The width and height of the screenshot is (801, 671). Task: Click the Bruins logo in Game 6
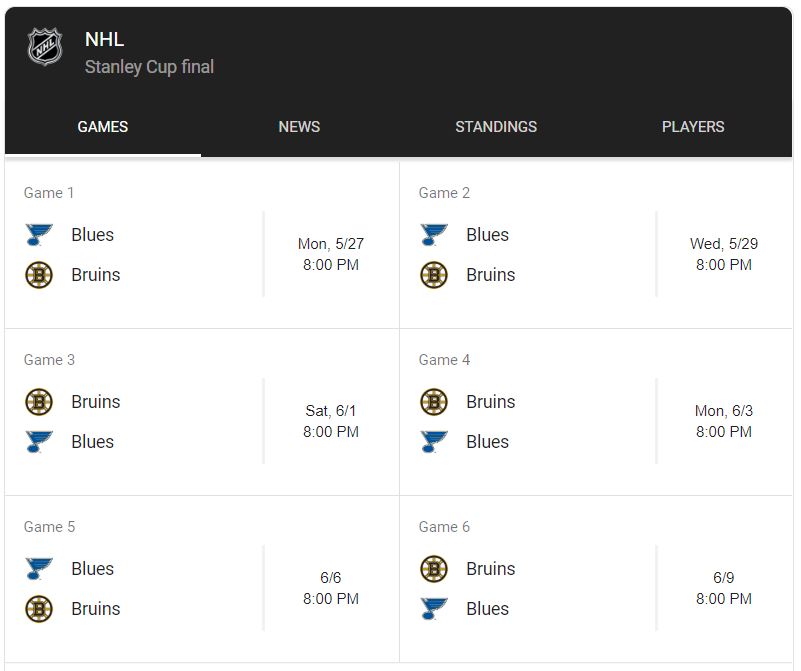434,569
